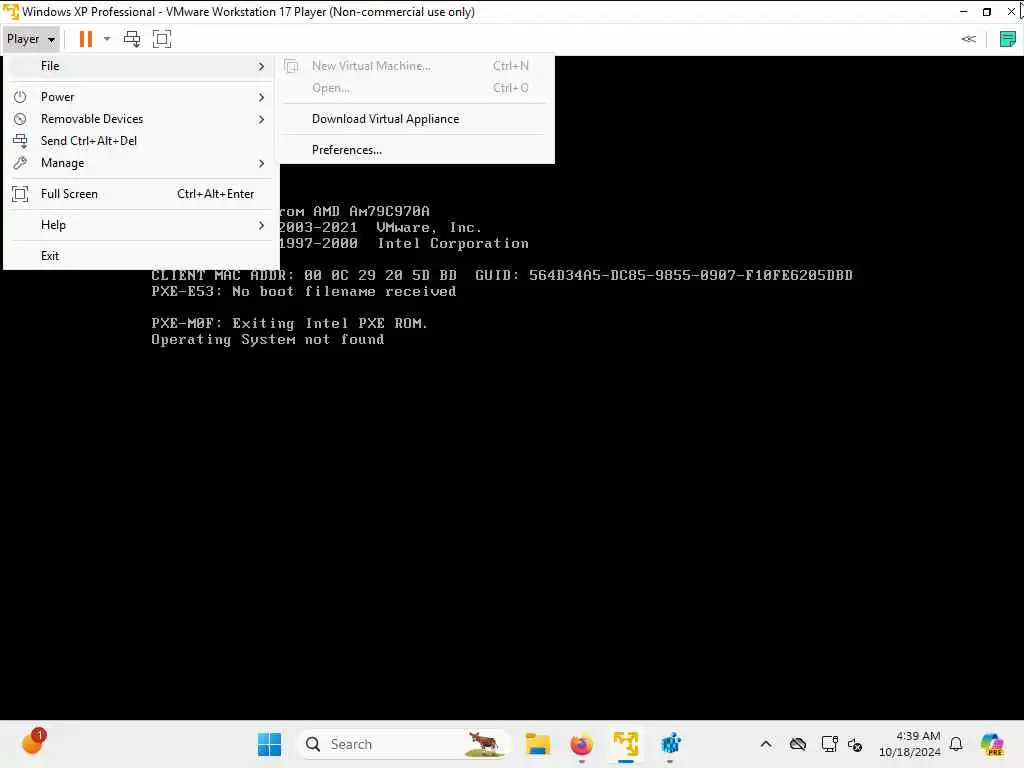Open Firefox from the taskbar
Screen dimensions: 1024x768
(x=581, y=744)
